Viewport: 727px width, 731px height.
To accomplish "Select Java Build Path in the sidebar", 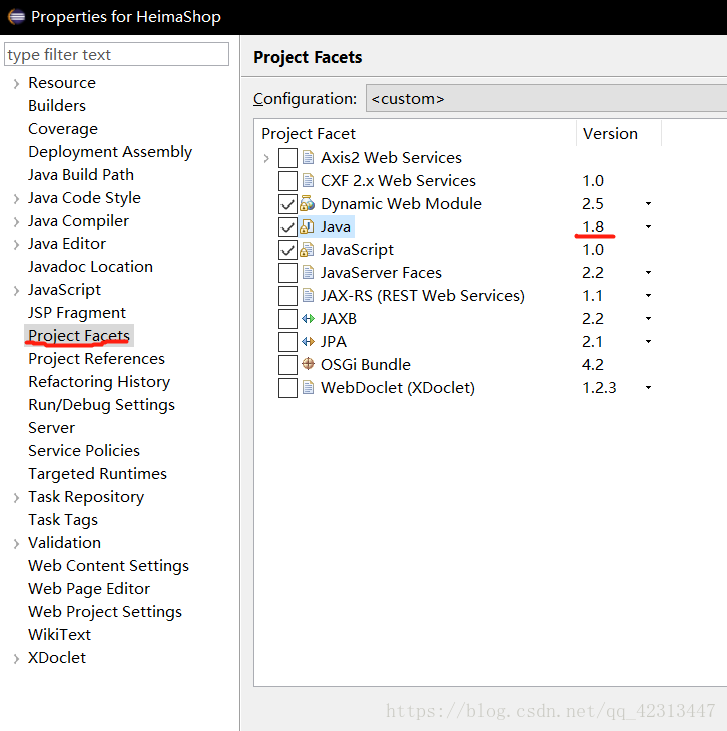I will click(x=81, y=175).
